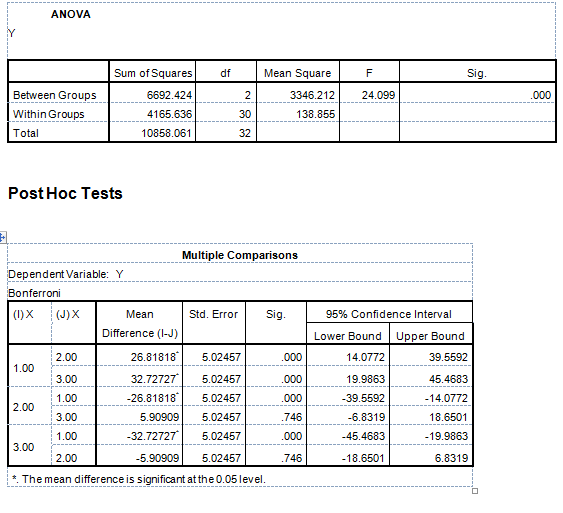This screenshot has width=563, height=513.
Task: Click the df value 32
Action: click(x=245, y=133)
